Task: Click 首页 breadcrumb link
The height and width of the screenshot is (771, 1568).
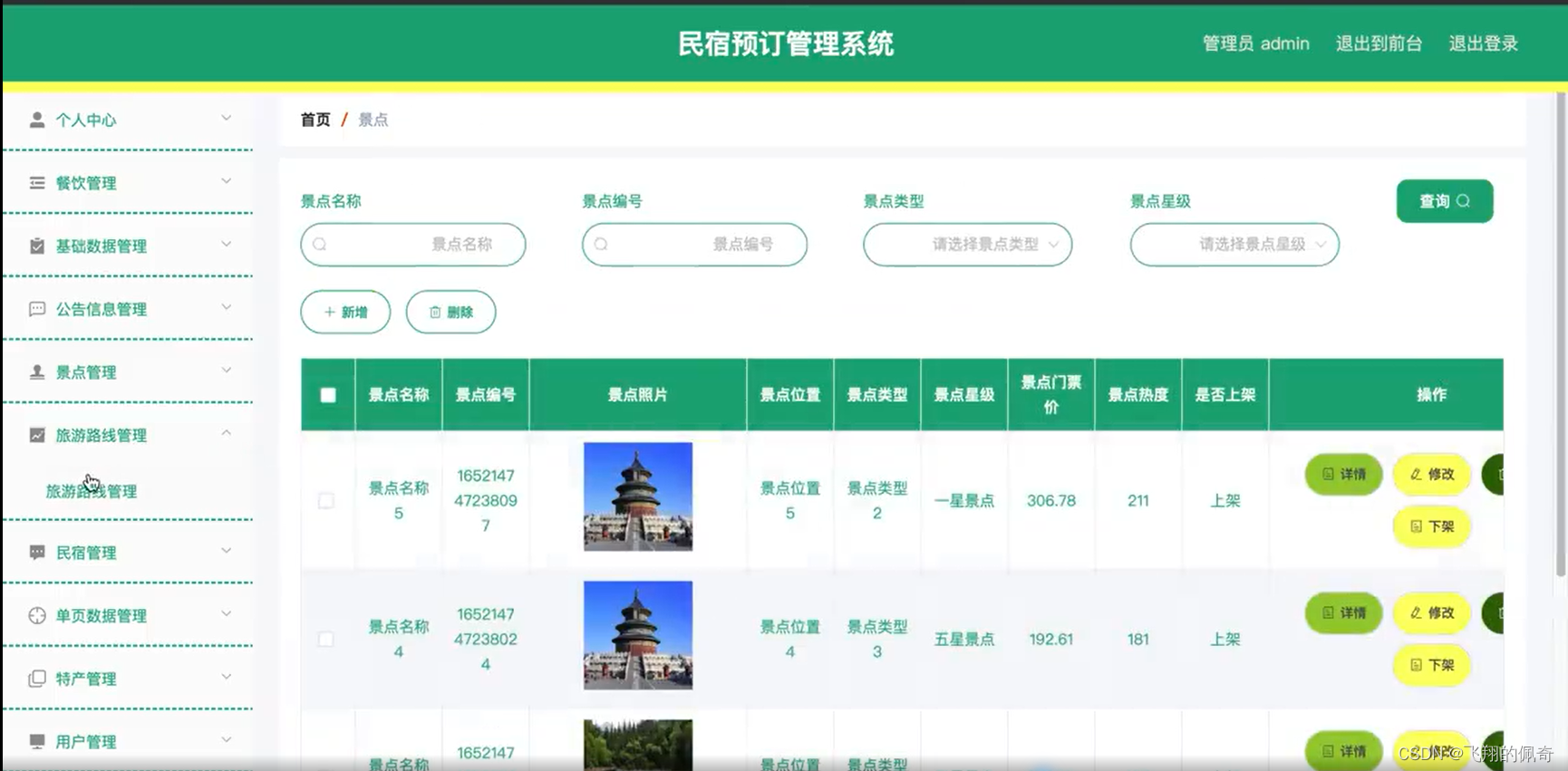Action: [x=315, y=120]
